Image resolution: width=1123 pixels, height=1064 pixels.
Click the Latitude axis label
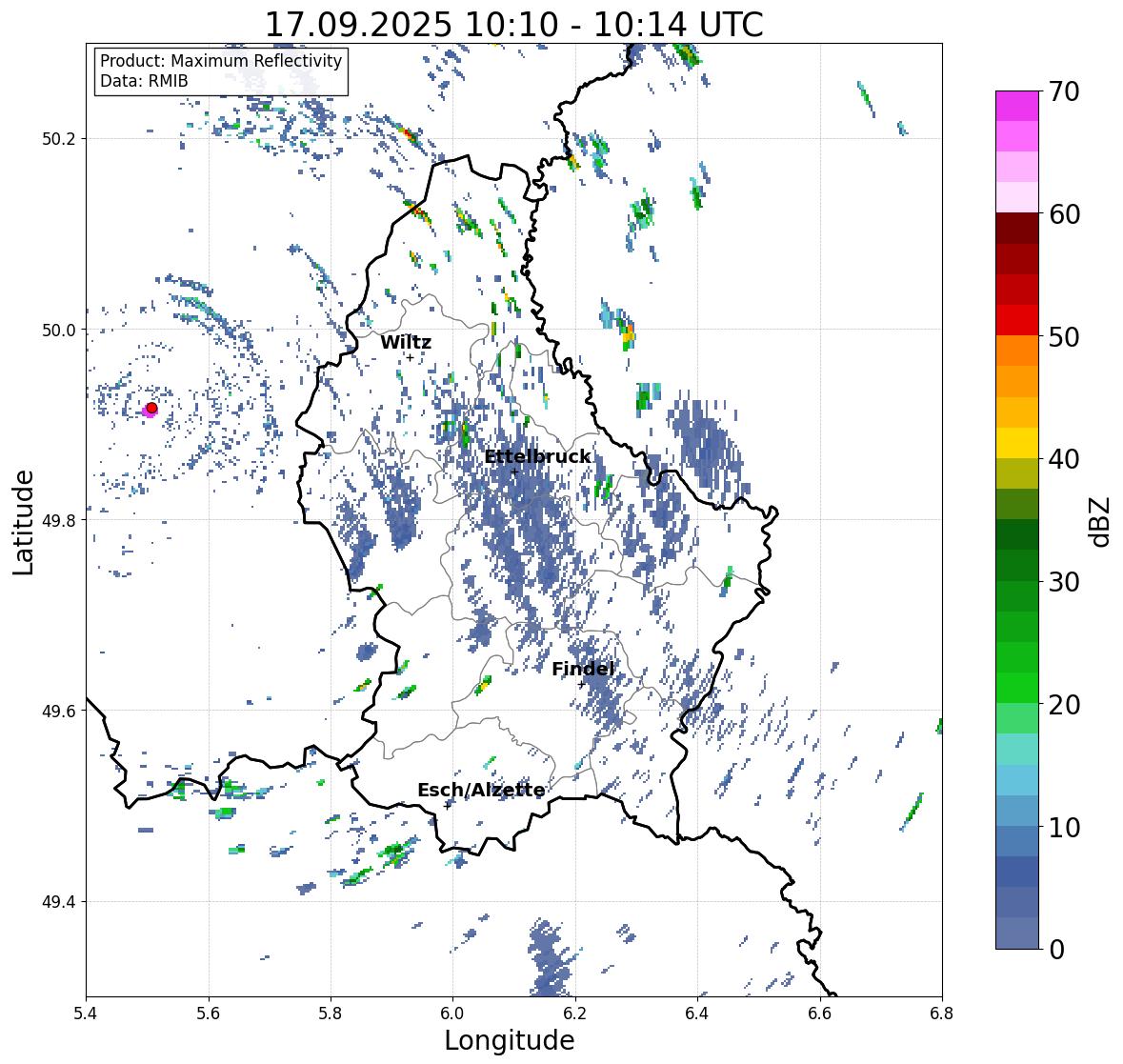[x=24, y=522]
